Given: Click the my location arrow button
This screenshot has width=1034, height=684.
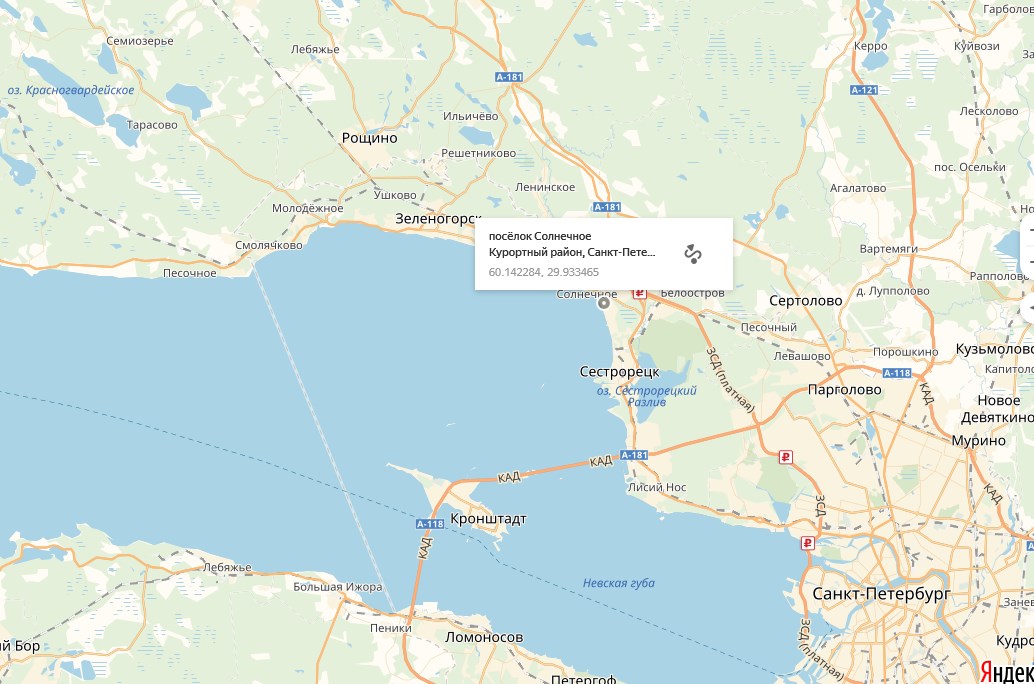Looking at the screenshot, I should pyautogui.click(x=1029, y=309).
